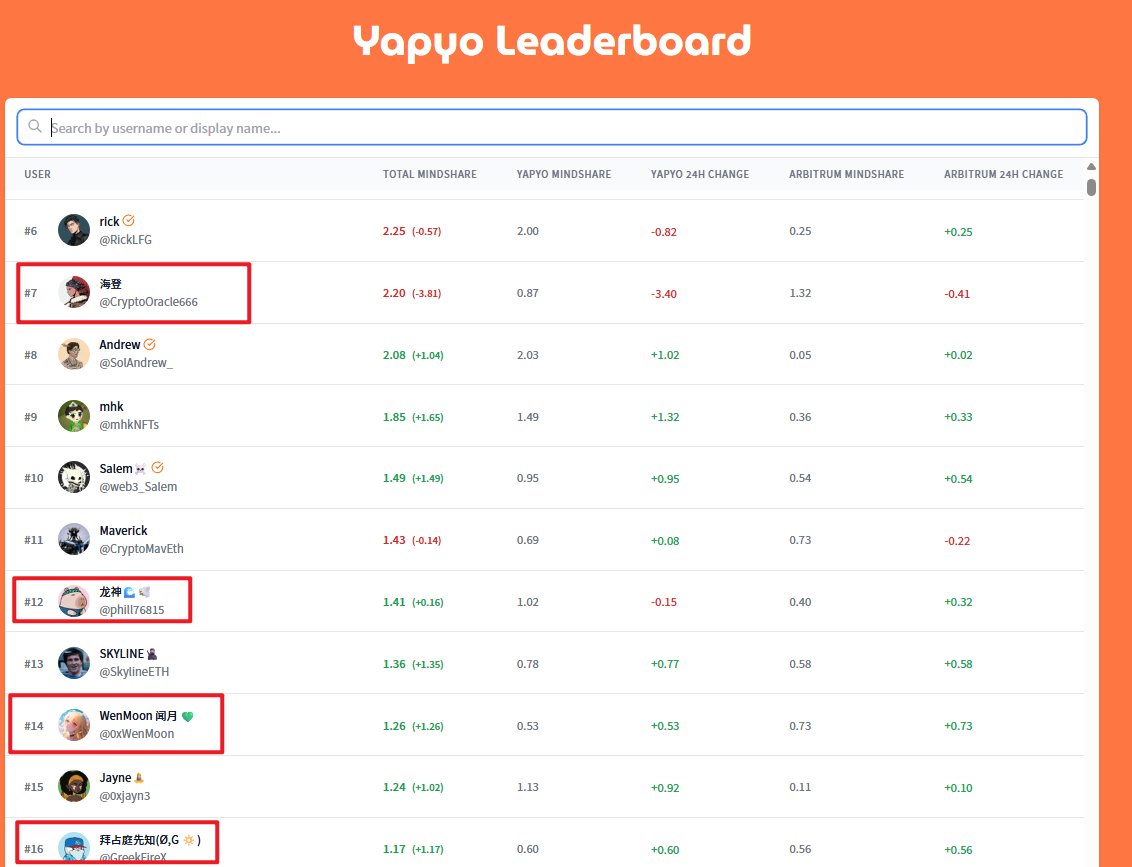Open the @0xjayn3 handle link
This screenshot has width=1132, height=867.
[x=125, y=796]
